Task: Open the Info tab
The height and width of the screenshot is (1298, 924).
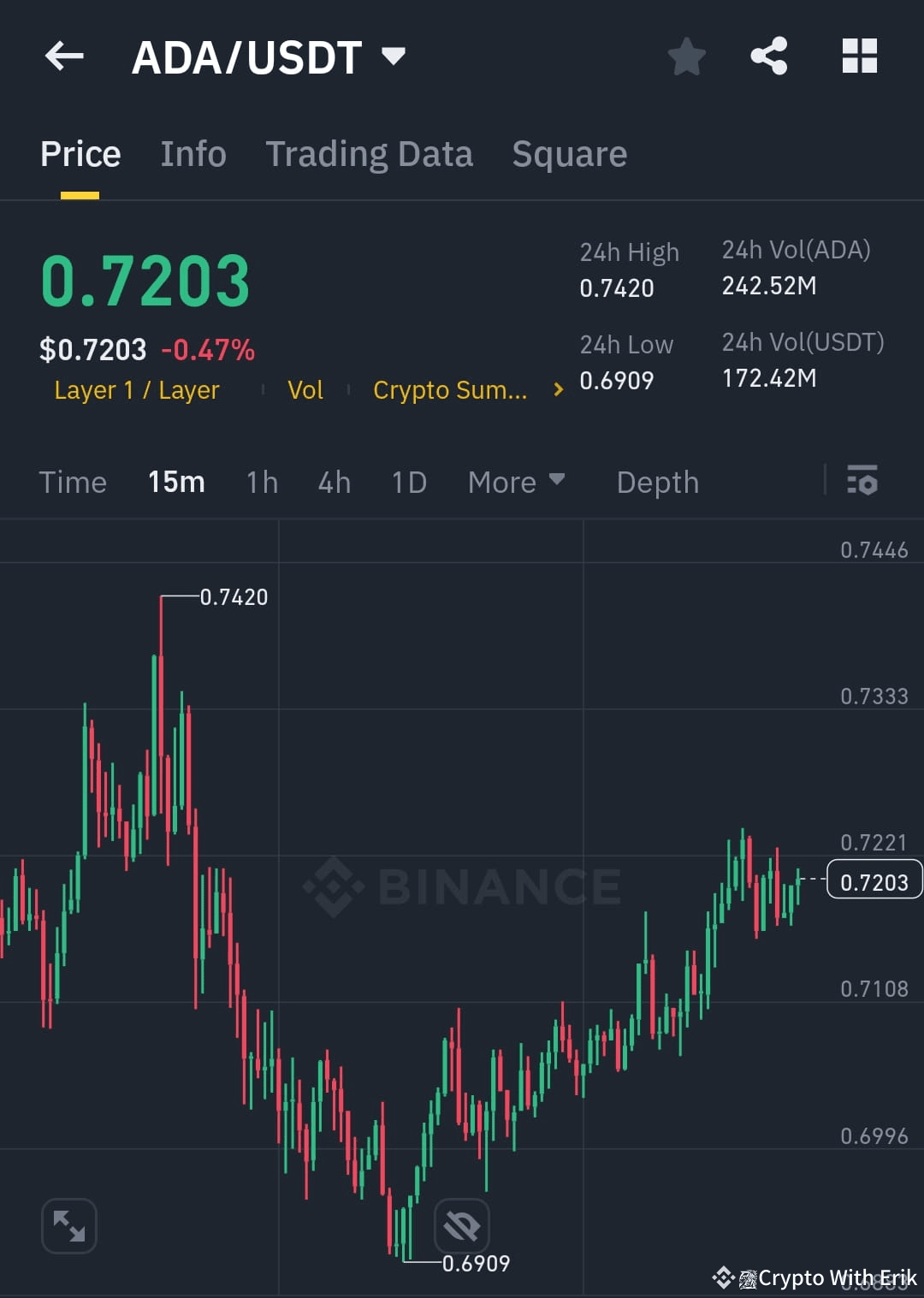Action: [x=192, y=153]
